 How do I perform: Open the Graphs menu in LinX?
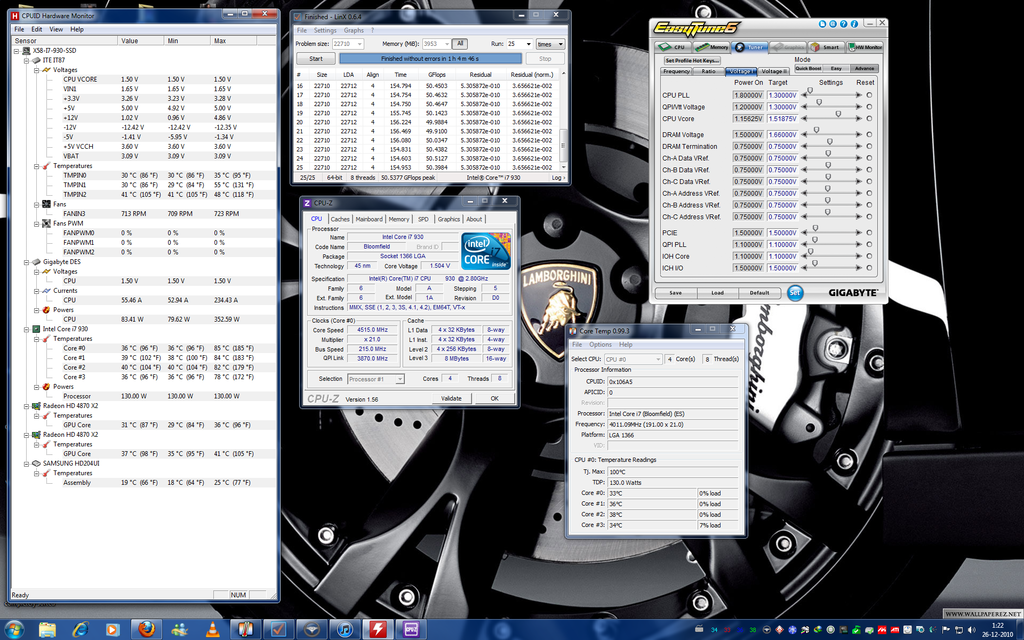(x=354, y=30)
